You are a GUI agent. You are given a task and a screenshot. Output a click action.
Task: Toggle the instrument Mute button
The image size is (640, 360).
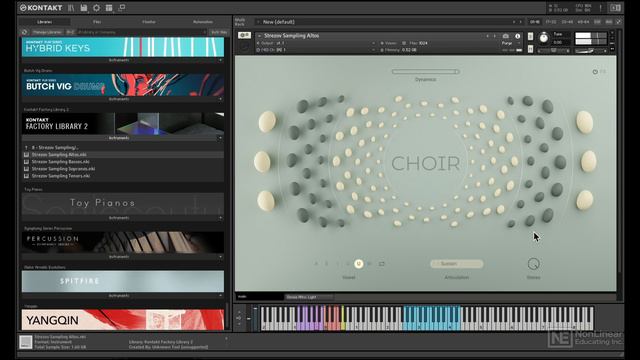coord(530,49)
